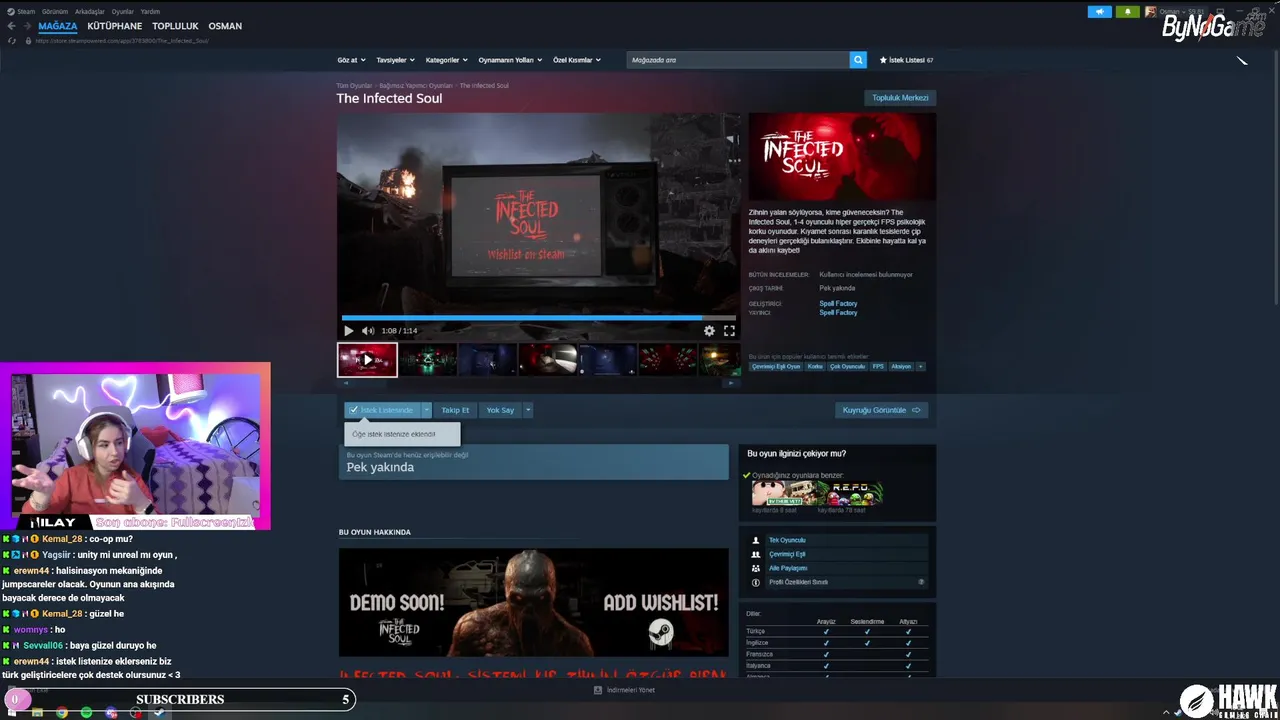Click the İndirmeleri Yönet downloads bar
Viewport: 1280px width, 720px height.
625,690
